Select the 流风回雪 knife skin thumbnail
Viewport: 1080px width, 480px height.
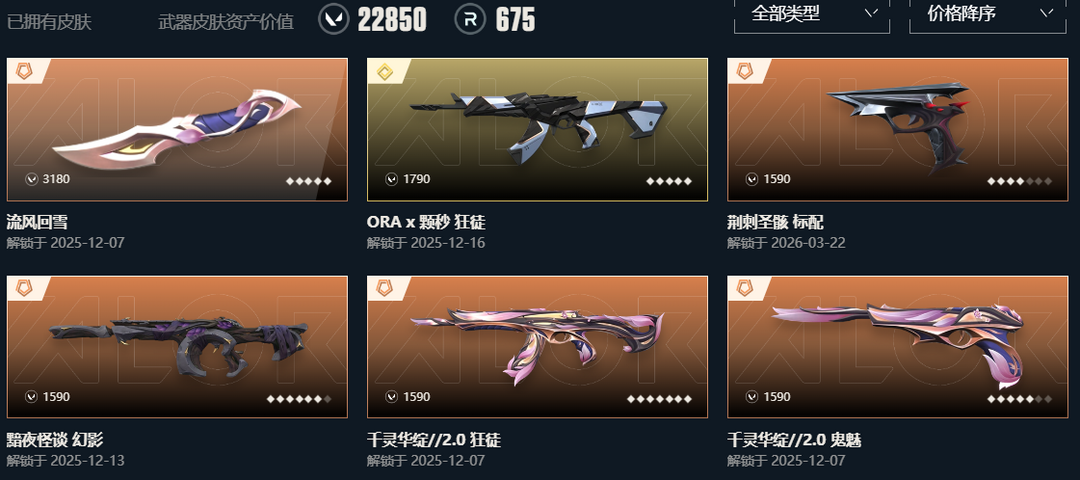point(177,129)
